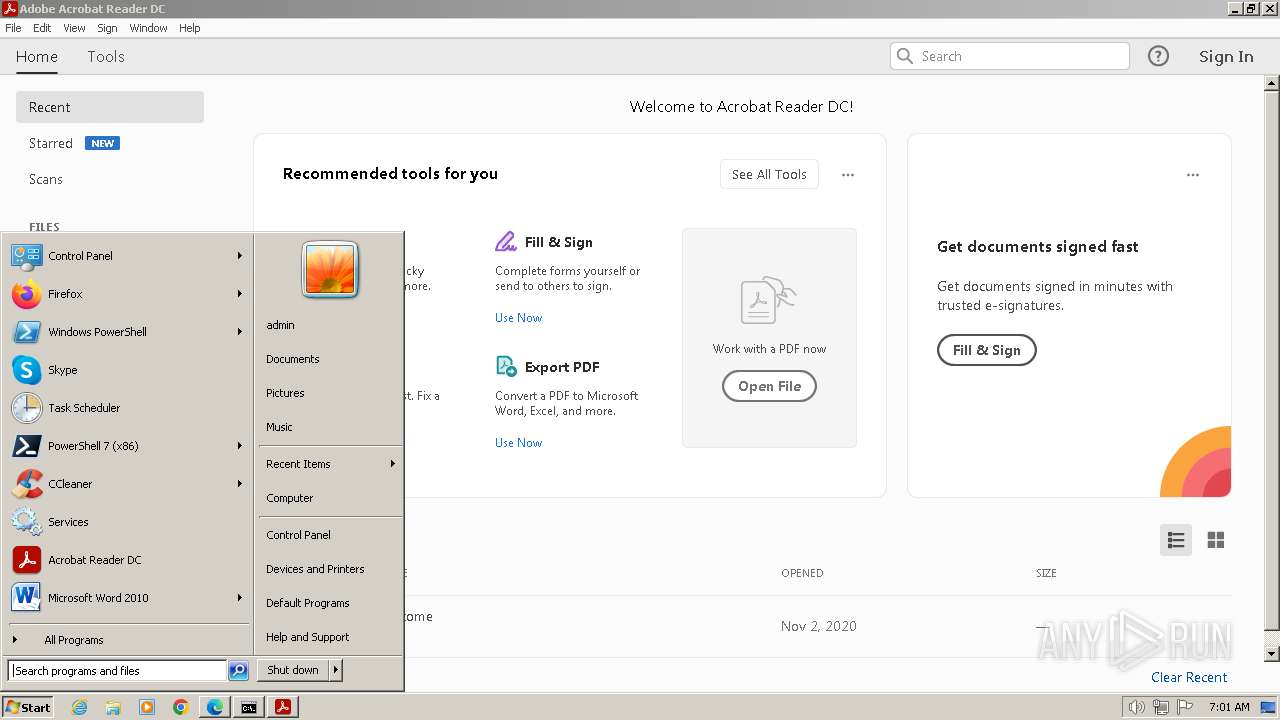Screen dimensions: 1280x720
Task: Click the Acrobat Search field
Action: [1010, 56]
